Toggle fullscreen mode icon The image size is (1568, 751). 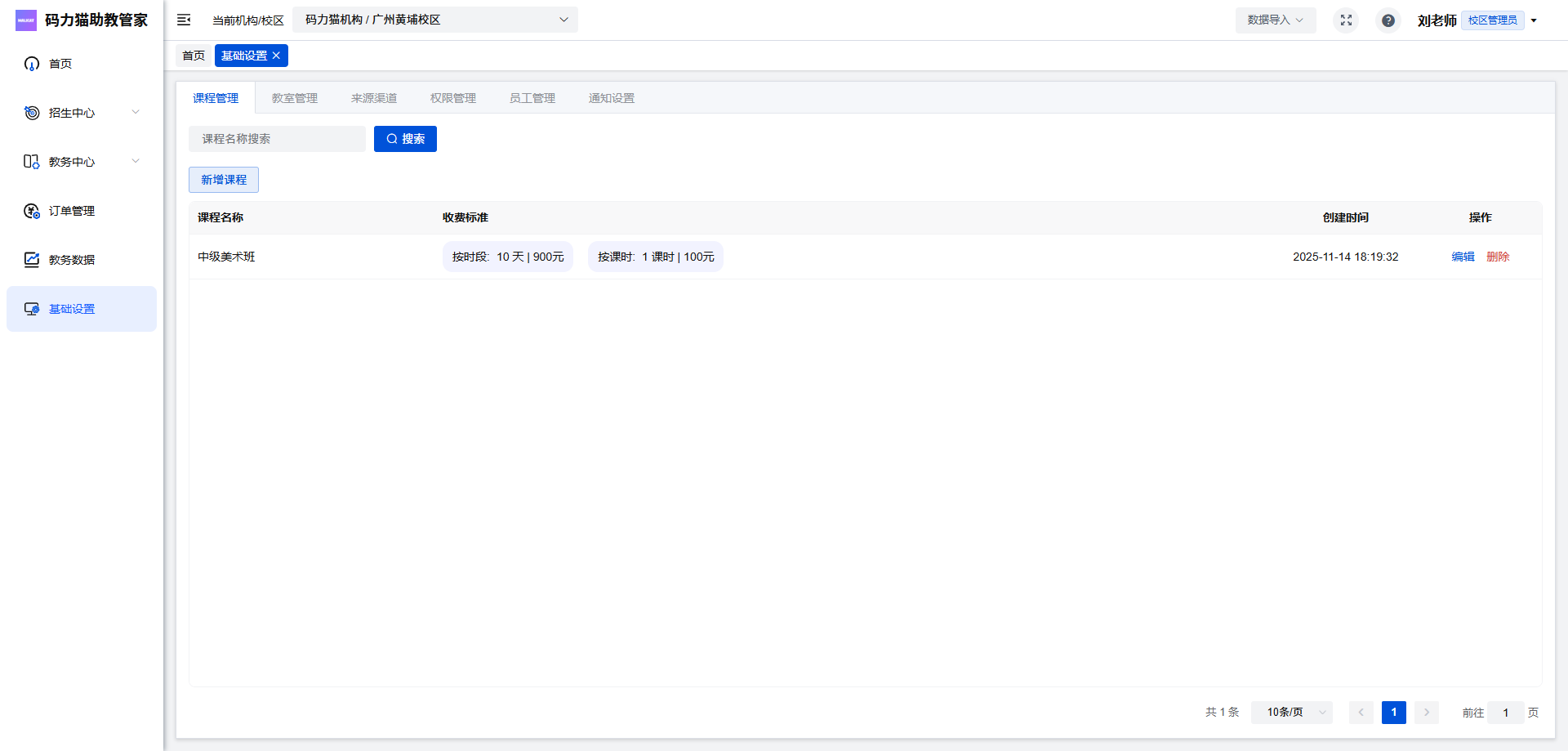[1346, 20]
